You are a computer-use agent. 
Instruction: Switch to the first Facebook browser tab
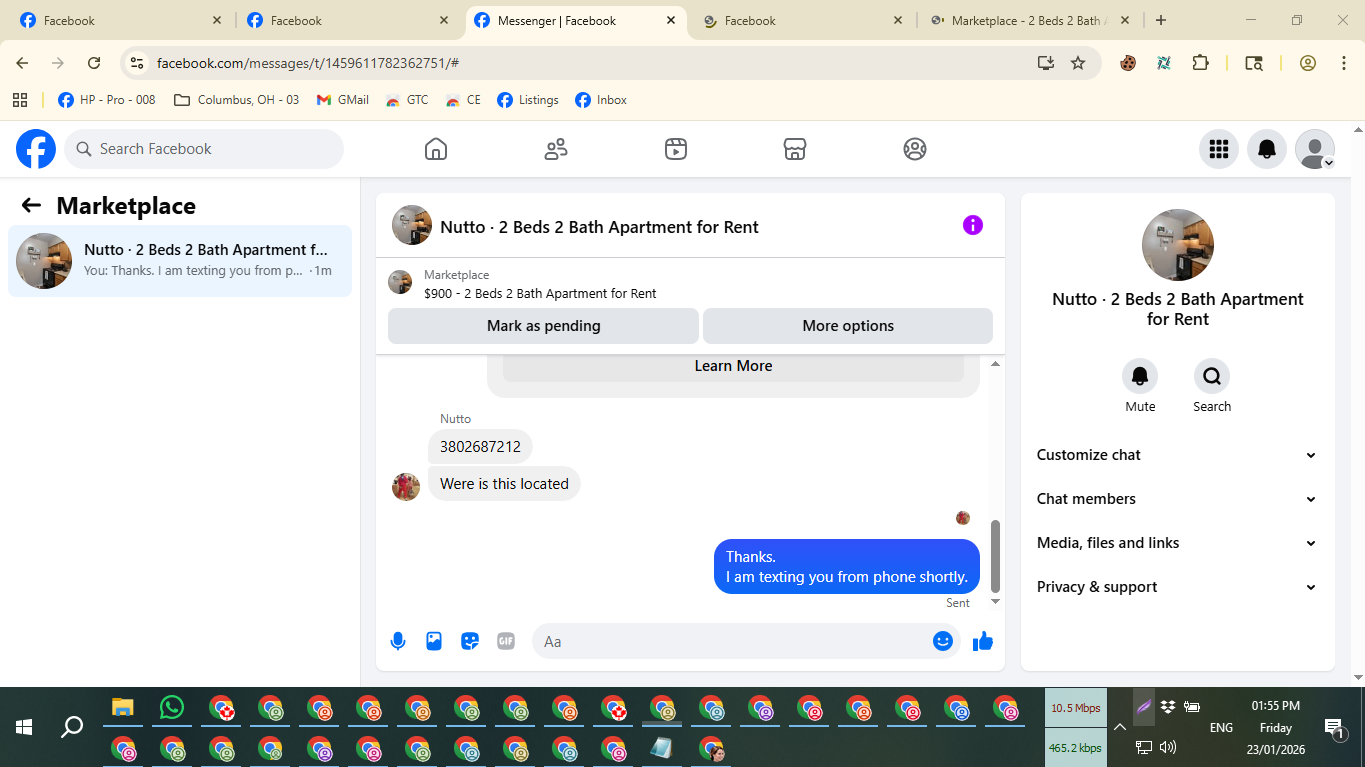click(x=121, y=20)
